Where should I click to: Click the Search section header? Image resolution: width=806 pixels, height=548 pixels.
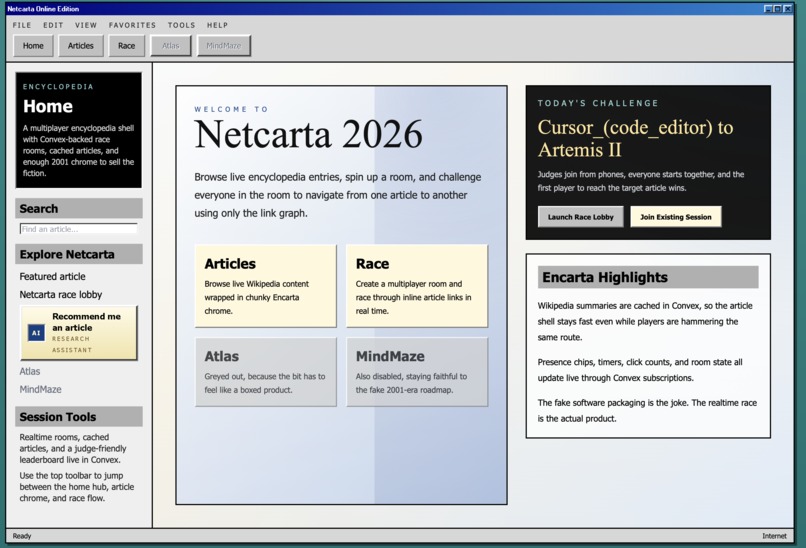(x=79, y=208)
